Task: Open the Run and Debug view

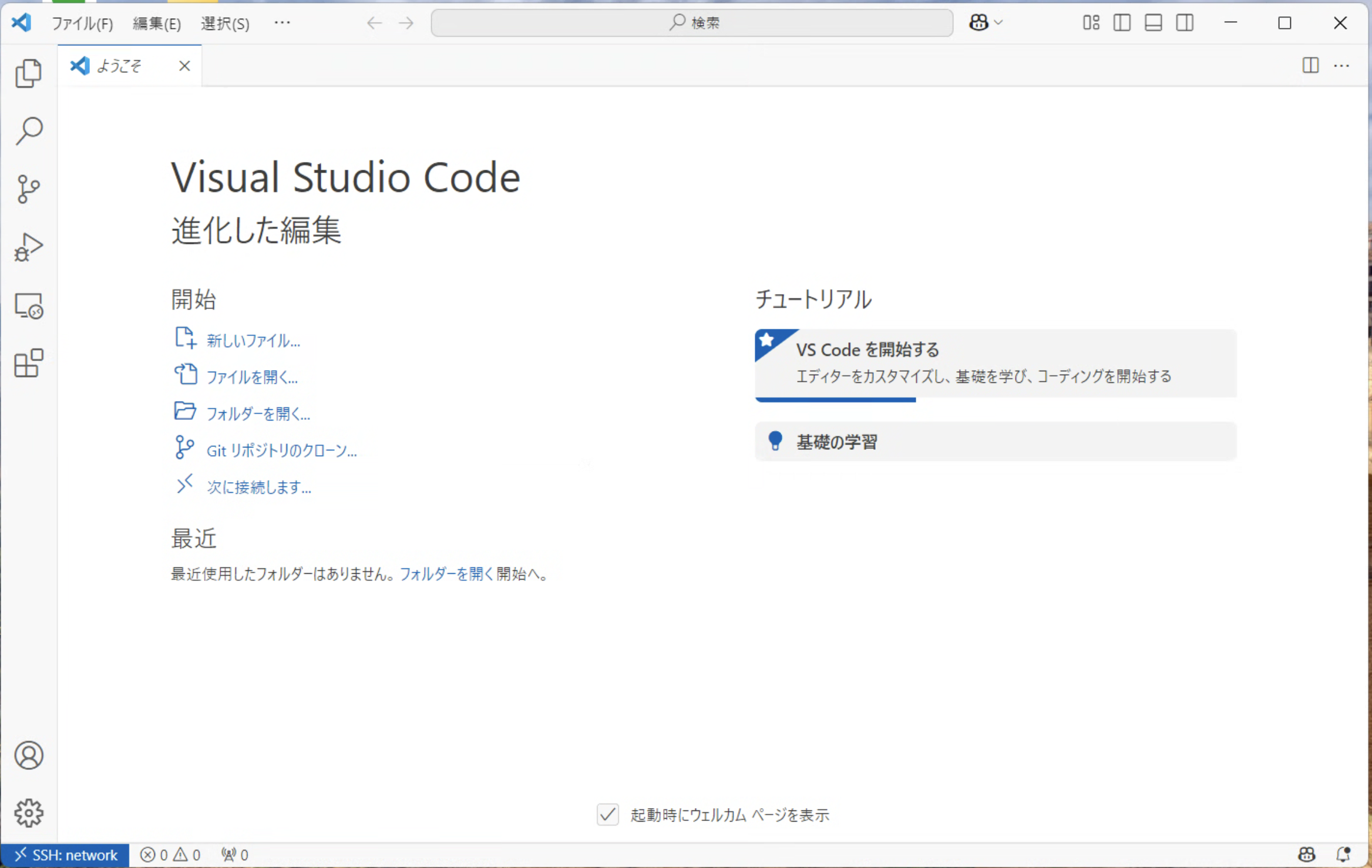Action: click(29, 247)
